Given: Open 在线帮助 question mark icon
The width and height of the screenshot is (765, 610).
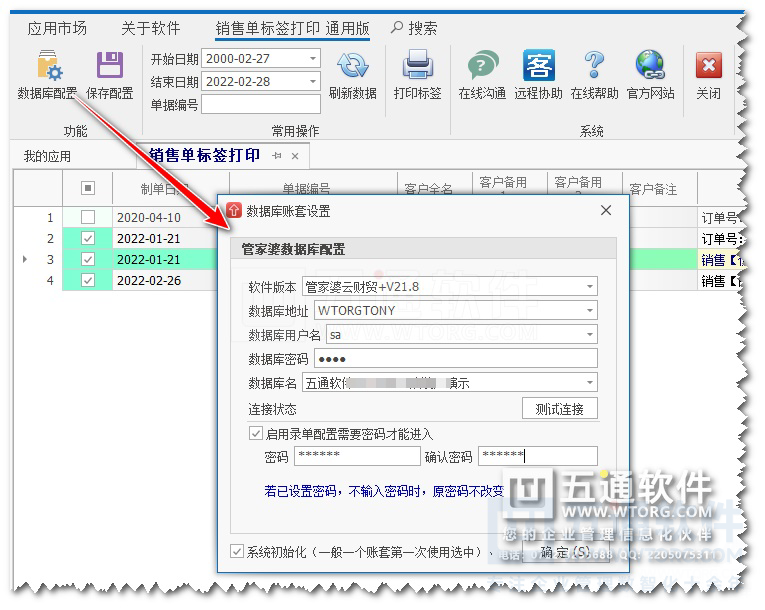Looking at the screenshot, I should 594,65.
